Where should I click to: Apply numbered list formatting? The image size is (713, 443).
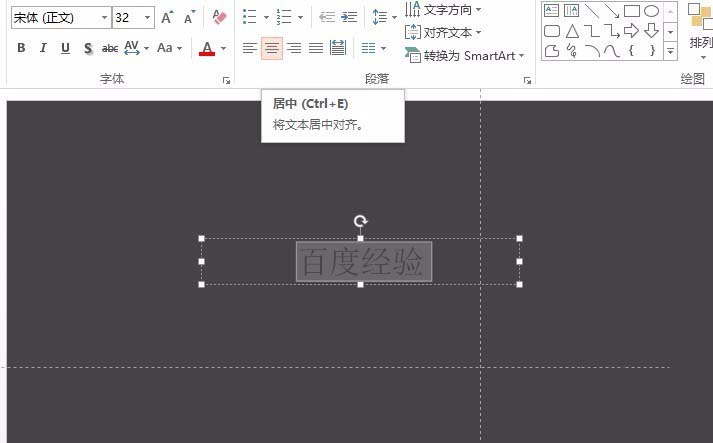pyautogui.click(x=284, y=17)
